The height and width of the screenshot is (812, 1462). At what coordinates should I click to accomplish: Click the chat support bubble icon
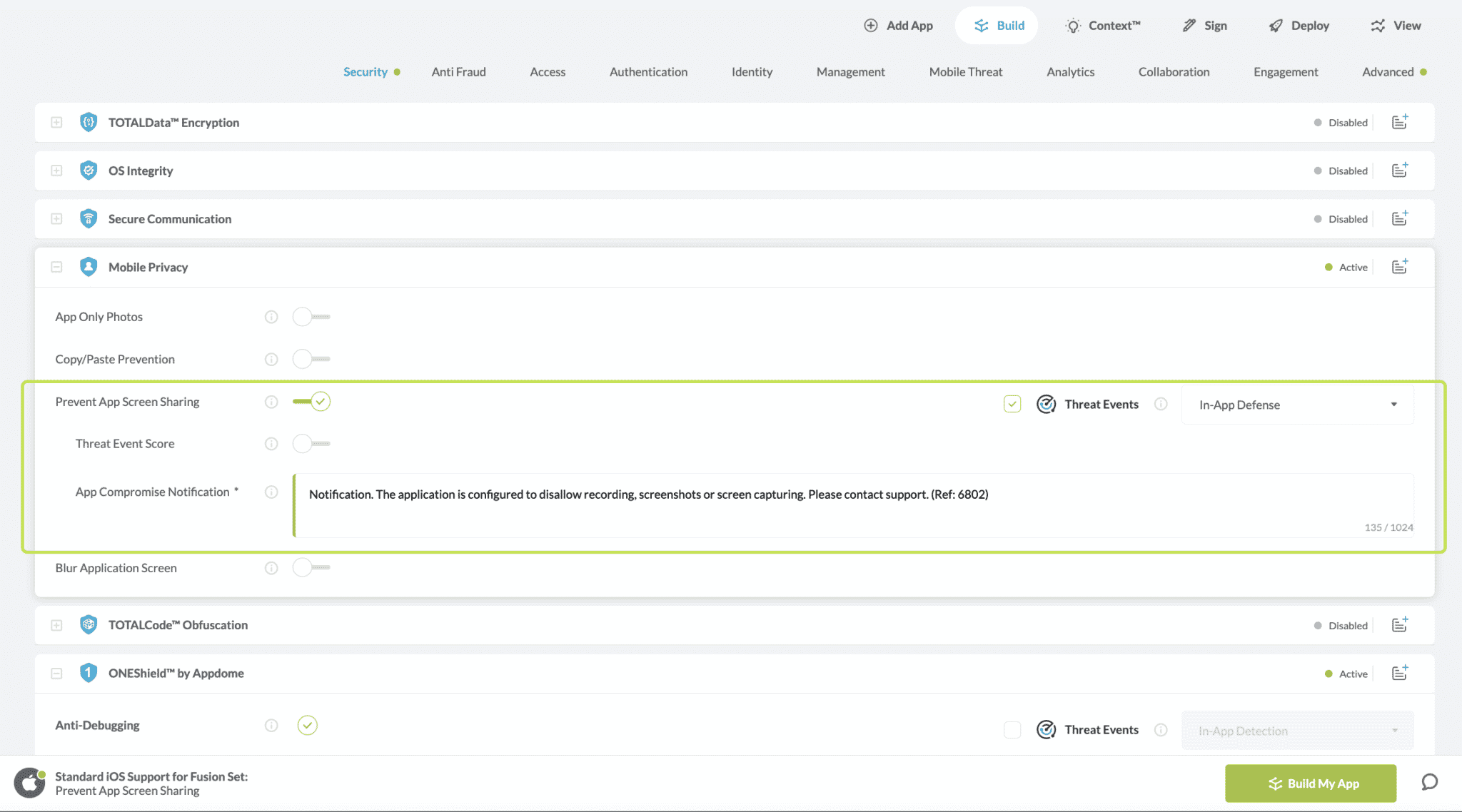click(x=1429, y=782)
